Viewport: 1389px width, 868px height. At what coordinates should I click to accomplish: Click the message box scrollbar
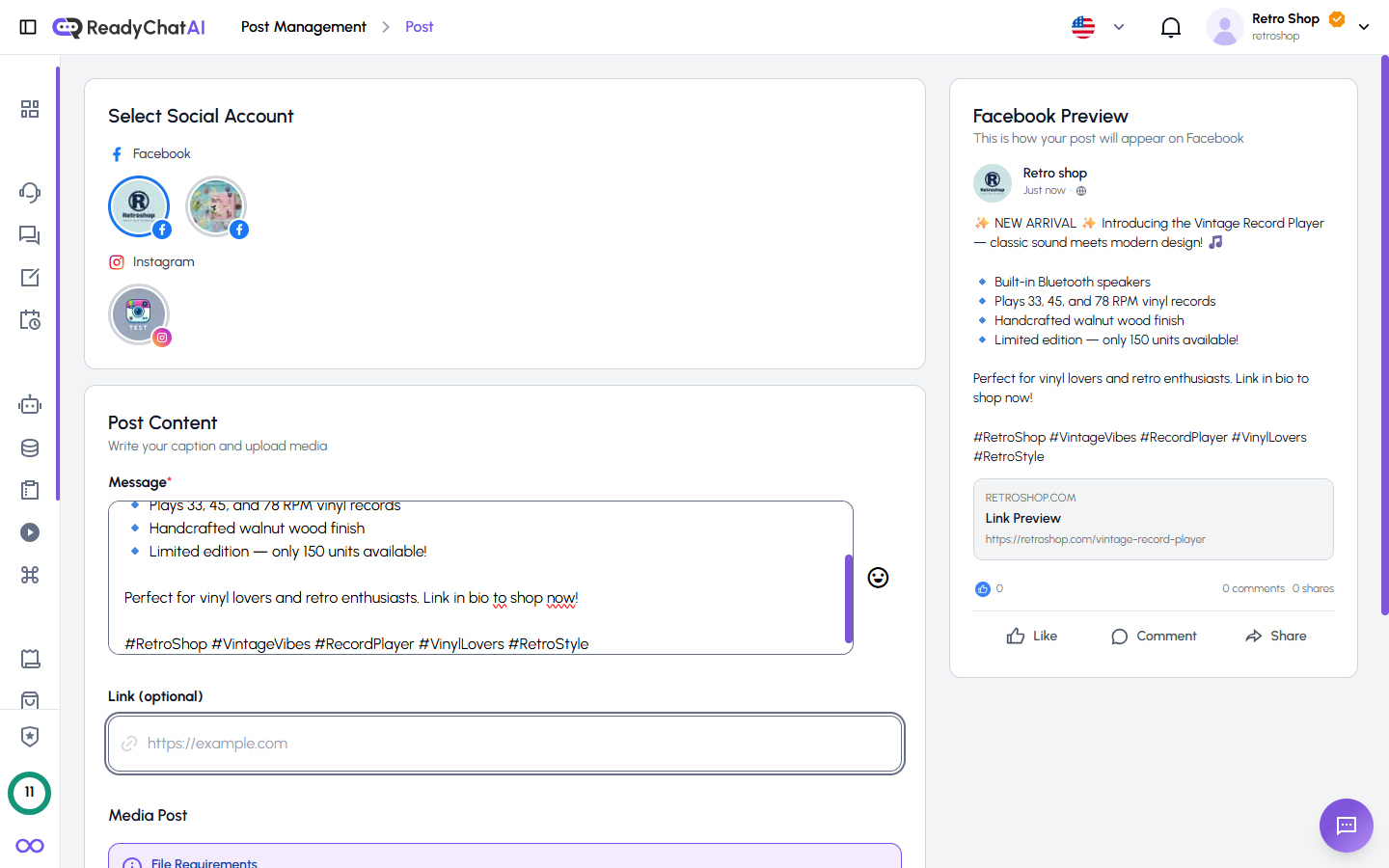pyautogui.click(x=849, y=598)
